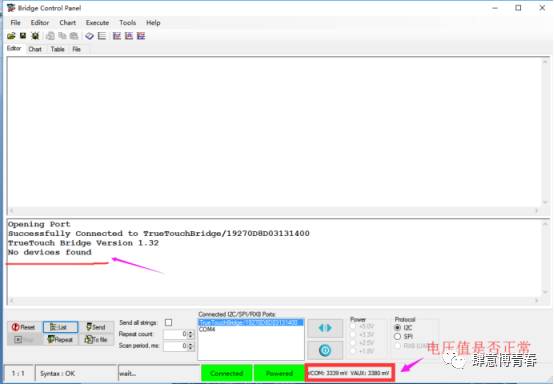Click the bug-shaped toolbar icon
This screenshot has width=554, height=385.
point(35,36)
